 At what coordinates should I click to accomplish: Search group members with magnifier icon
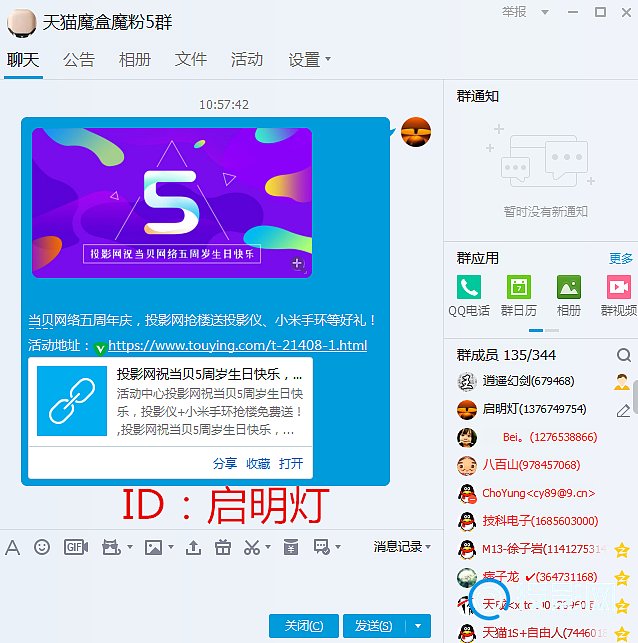pos(624,355)
